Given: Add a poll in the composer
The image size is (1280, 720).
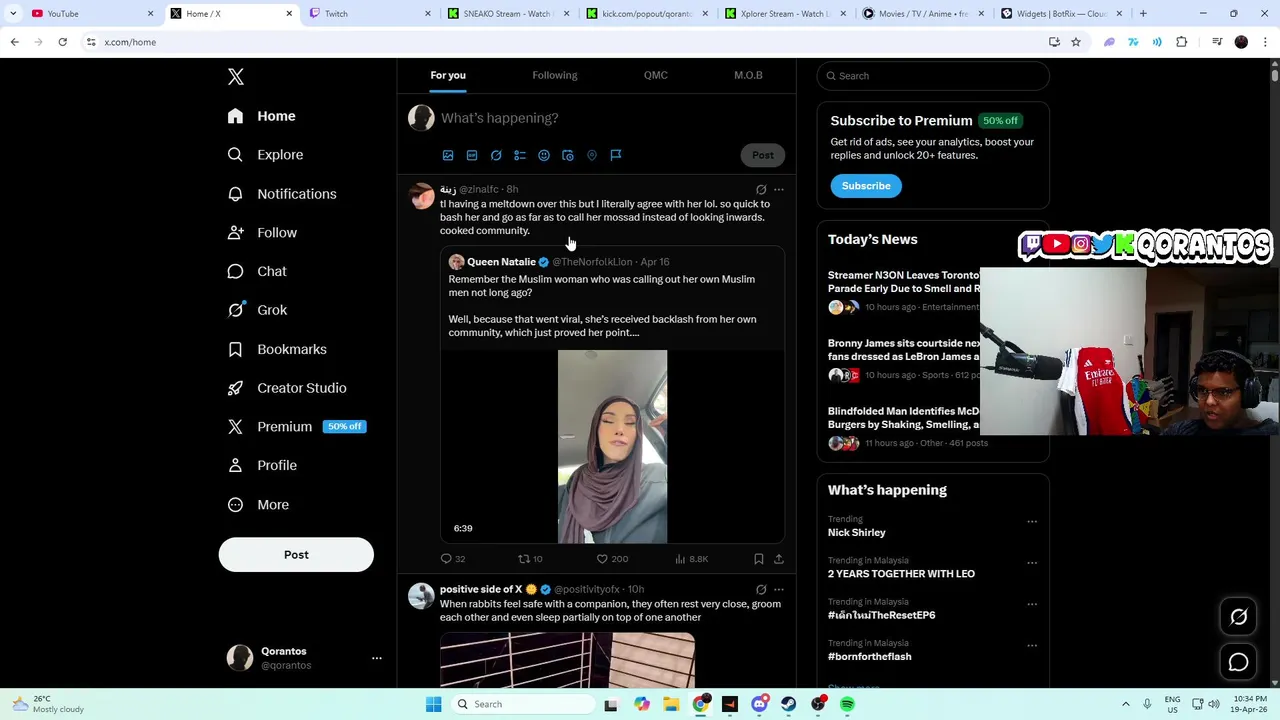Looking at the screenshot, I should 520,155.
